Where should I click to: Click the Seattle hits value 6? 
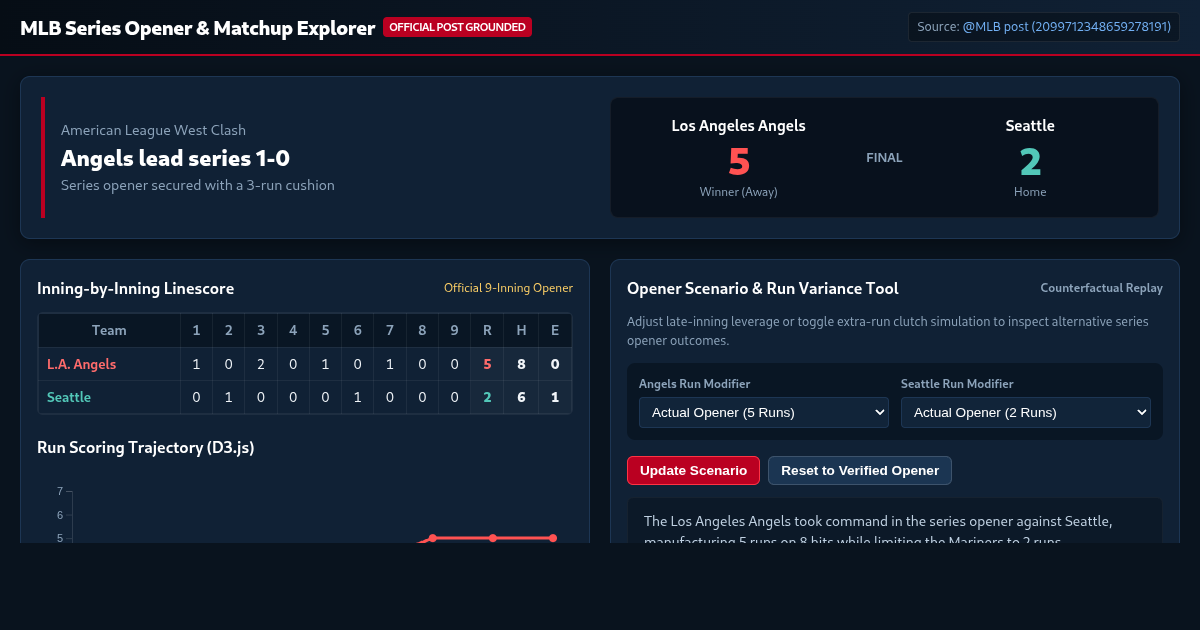(x=521, y=397)
